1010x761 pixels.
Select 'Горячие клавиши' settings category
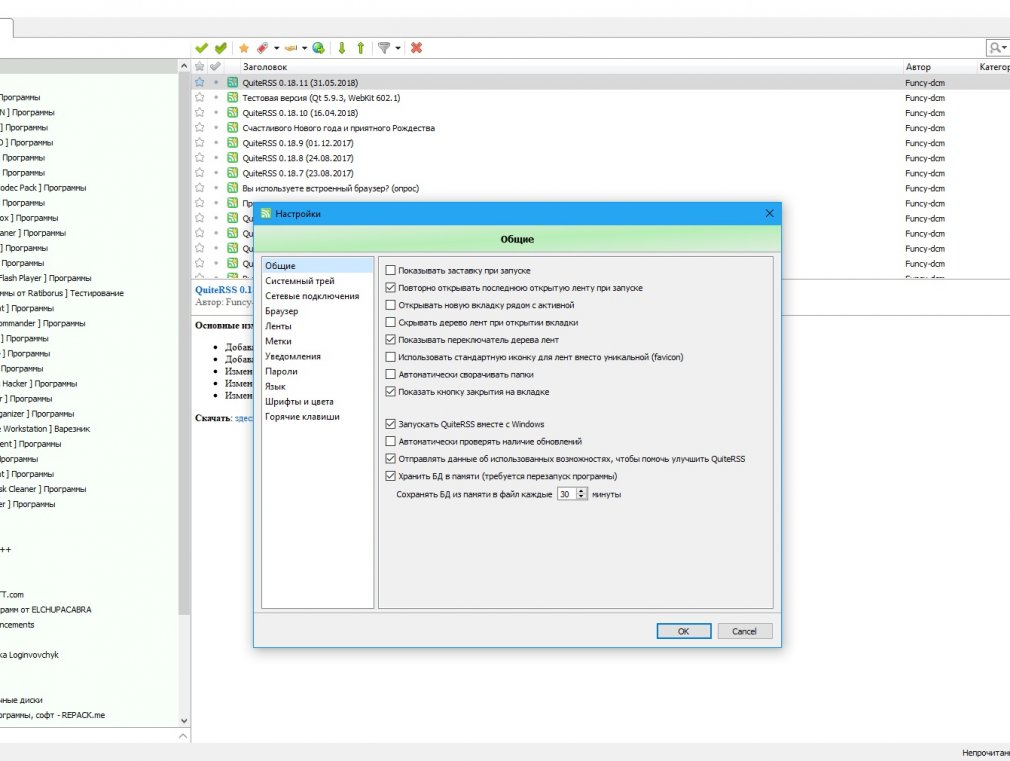click(x=302, y=416)
